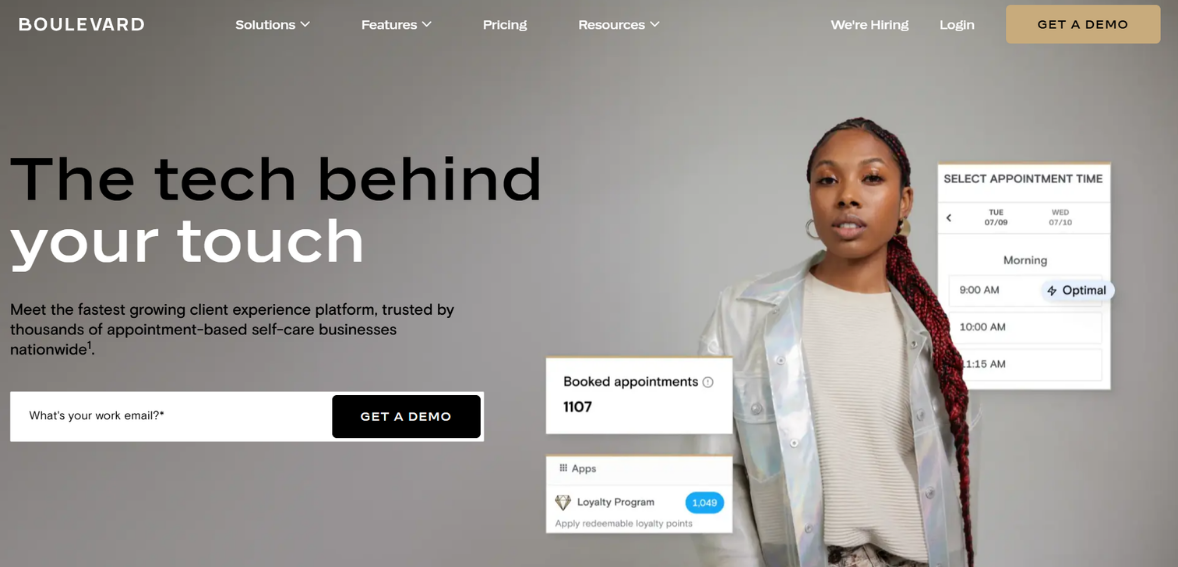1178x567 pixels.
Task: Click the Boulevard logo
Action: pyautogui.click(x=81, y=24)
